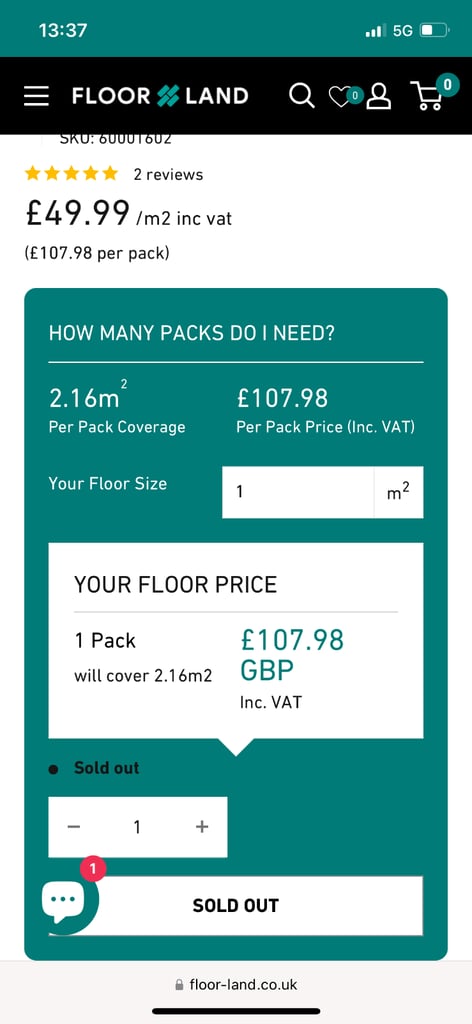This screenshot has width=472, height=1024.
Task: Open the 2 reviews link
Action: coord(168,174)
